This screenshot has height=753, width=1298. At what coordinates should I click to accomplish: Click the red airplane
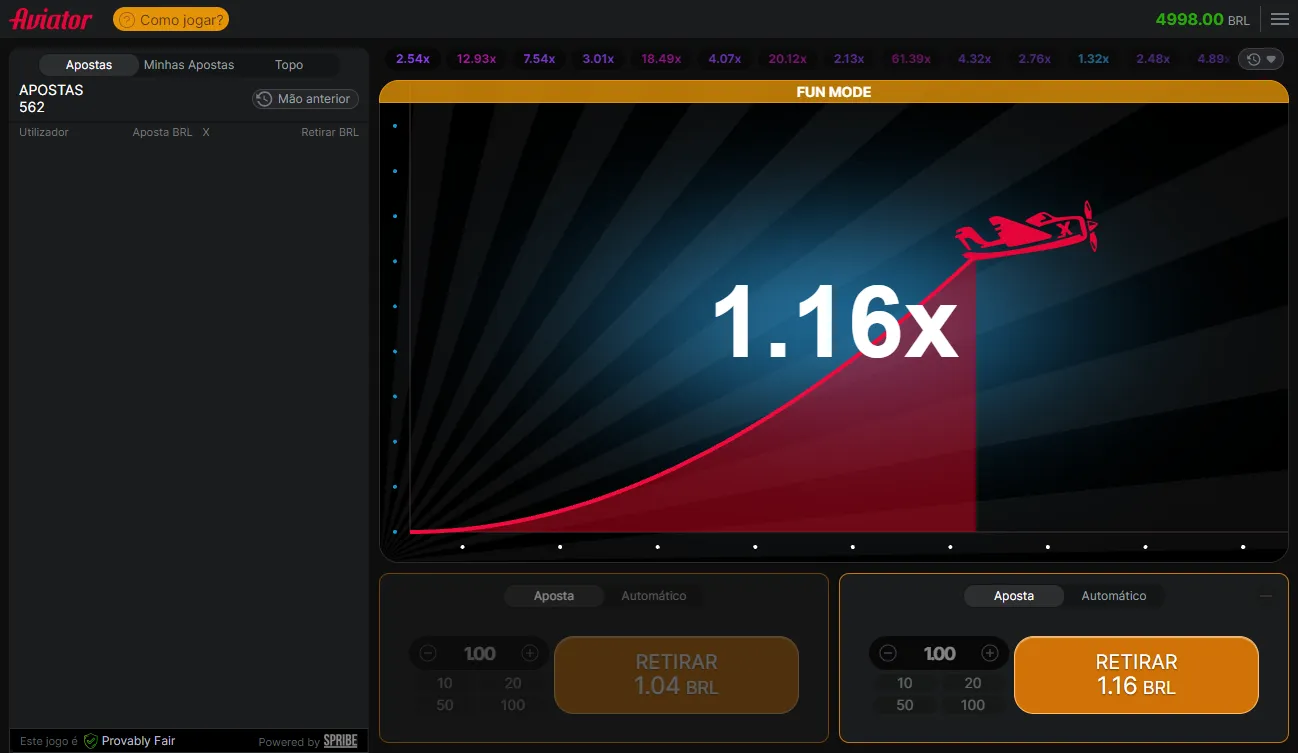click(x=1027, y=230)
